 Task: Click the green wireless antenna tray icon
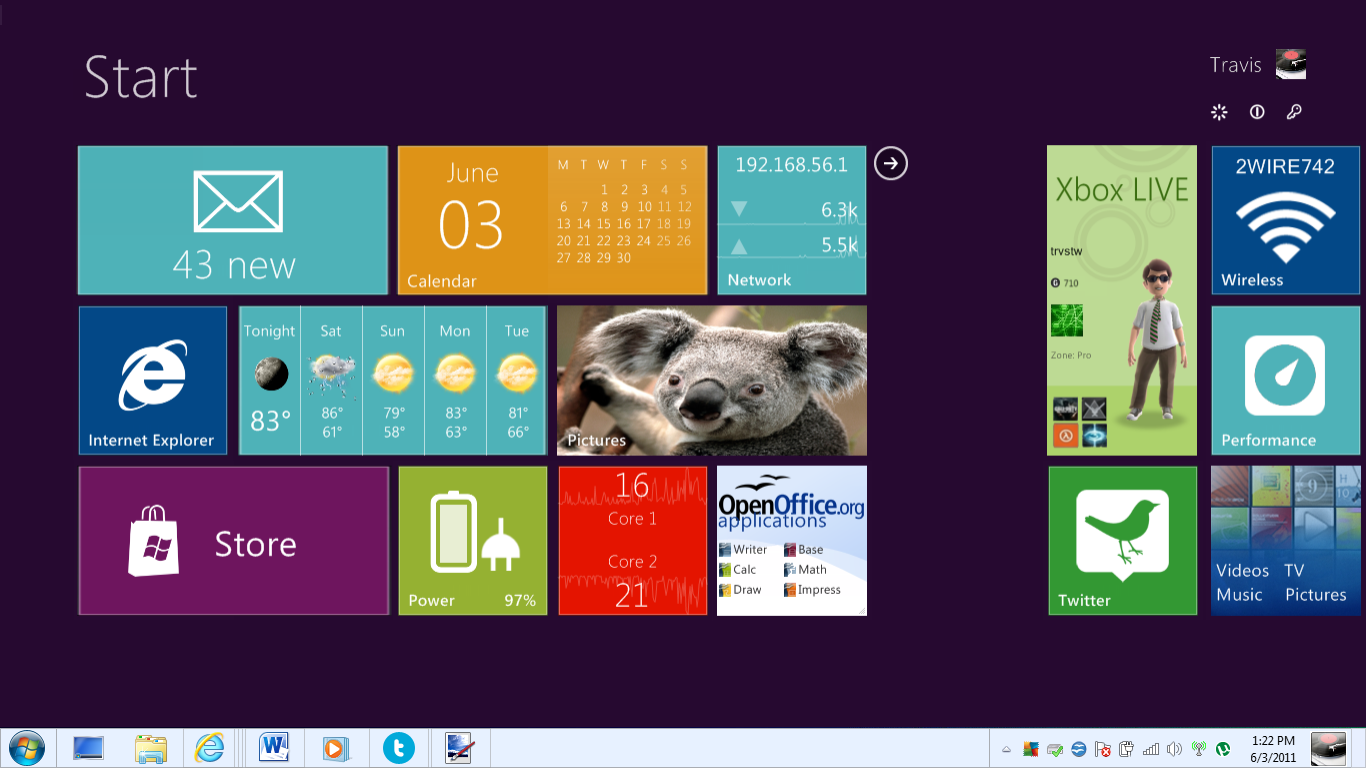click(1198, 749)
